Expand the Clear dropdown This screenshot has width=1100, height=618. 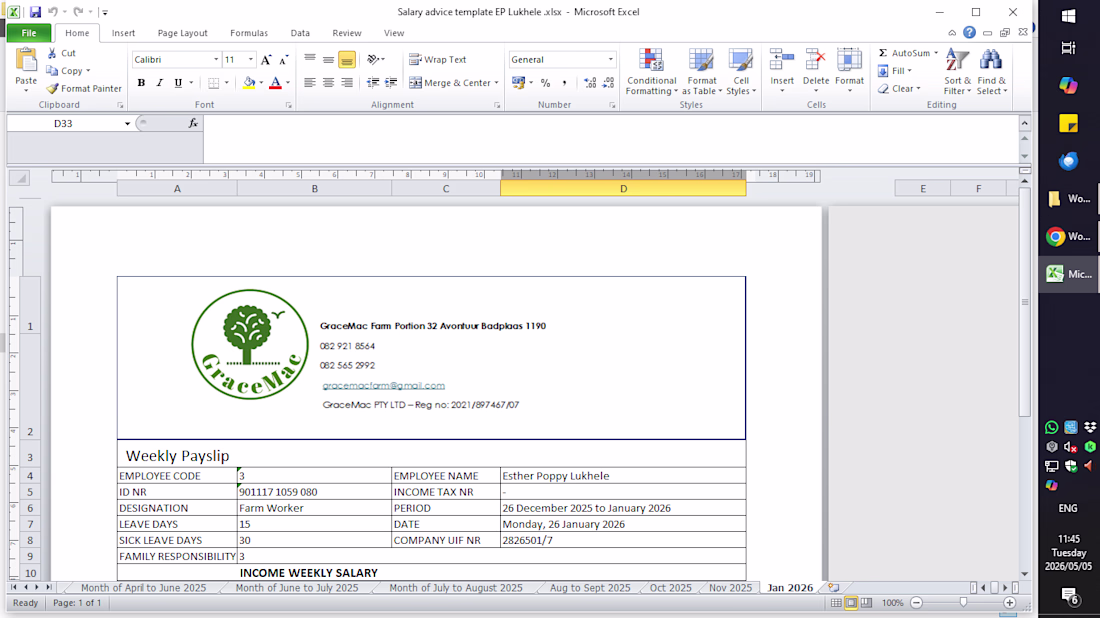pyautogui.click(x=918, y=88)
